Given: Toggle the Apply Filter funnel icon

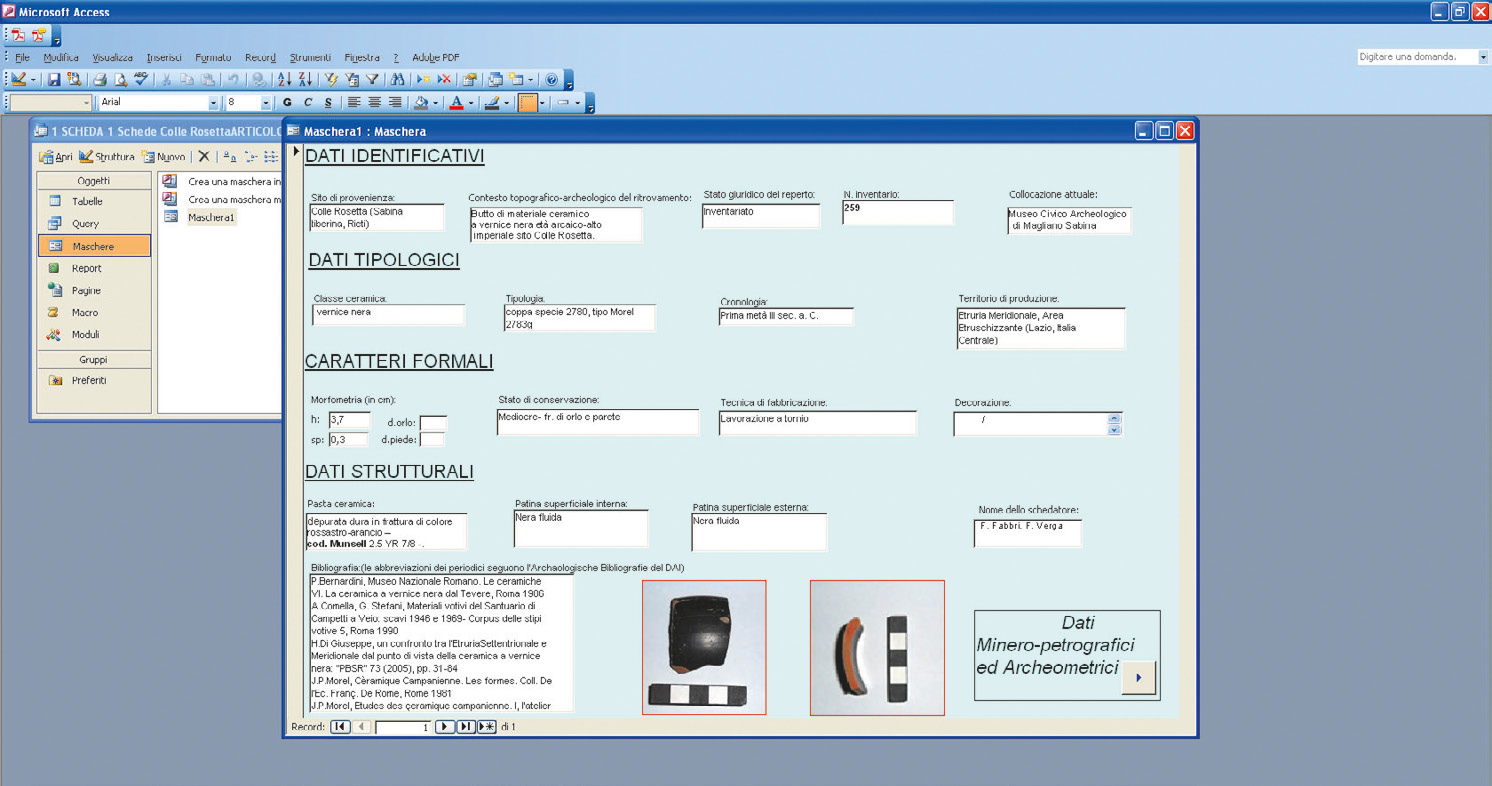Looking at the screenshot, I should click(x=372, y=79).
